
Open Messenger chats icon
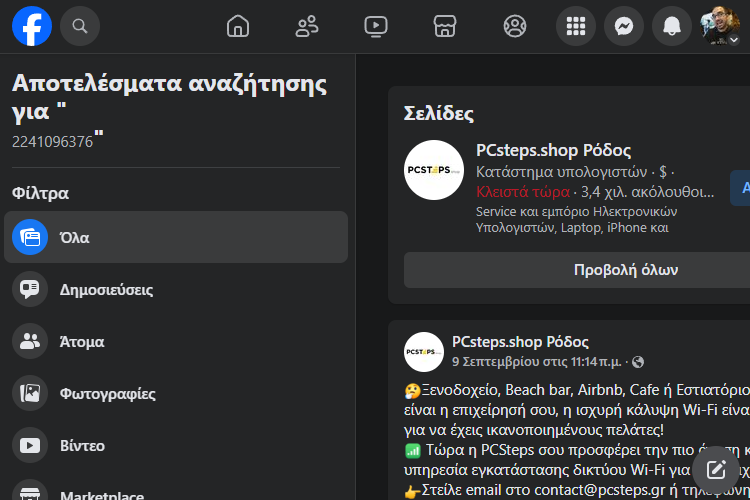point(624,26)
